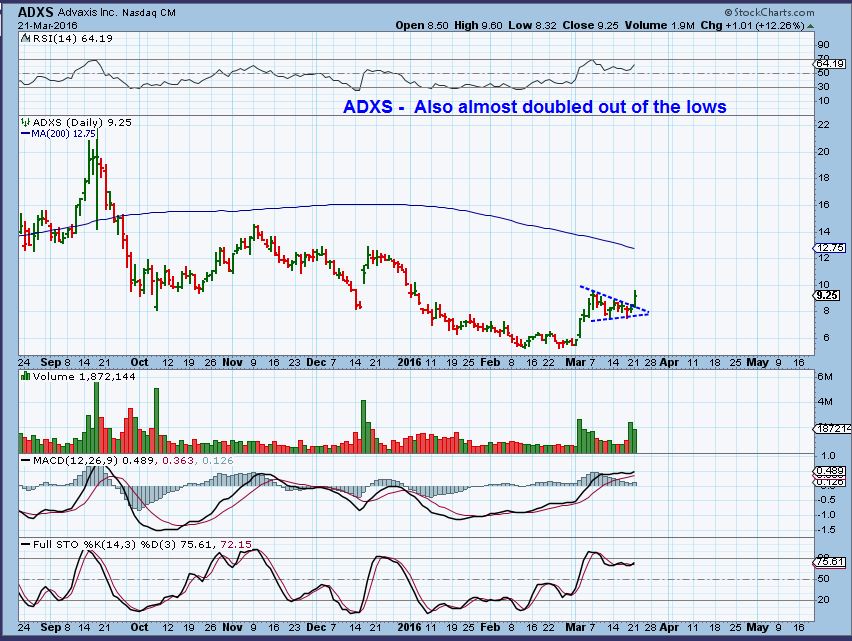Click the tallest green volume bar in September
Image resolution: width=852 pixels, height=641 pixels.
97,417
